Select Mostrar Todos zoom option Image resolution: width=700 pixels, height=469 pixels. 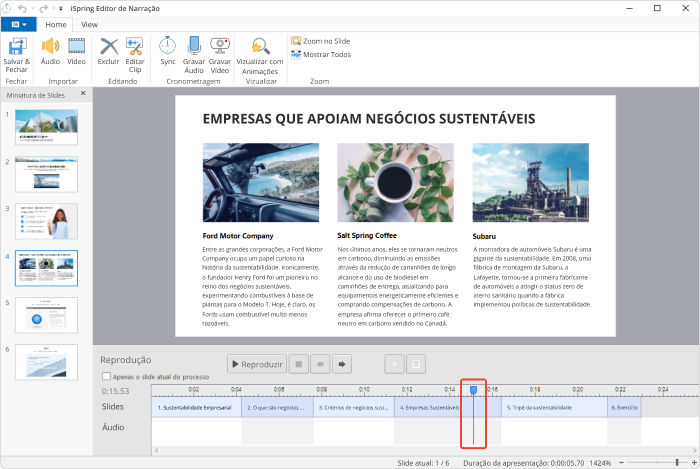pyautogui.click(x=321, y=54)
